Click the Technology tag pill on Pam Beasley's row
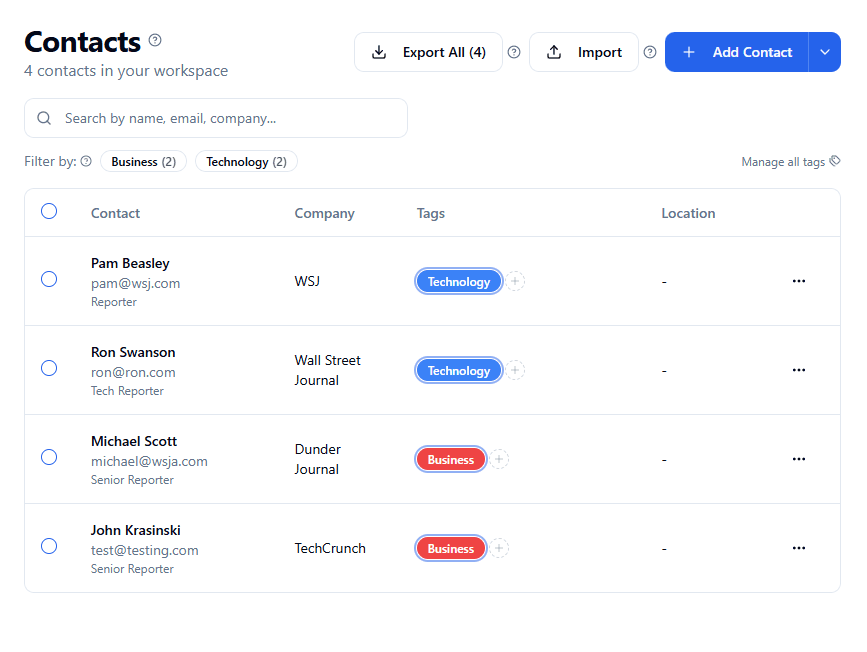This screenshot has height=652, width=867. [459, 281]
